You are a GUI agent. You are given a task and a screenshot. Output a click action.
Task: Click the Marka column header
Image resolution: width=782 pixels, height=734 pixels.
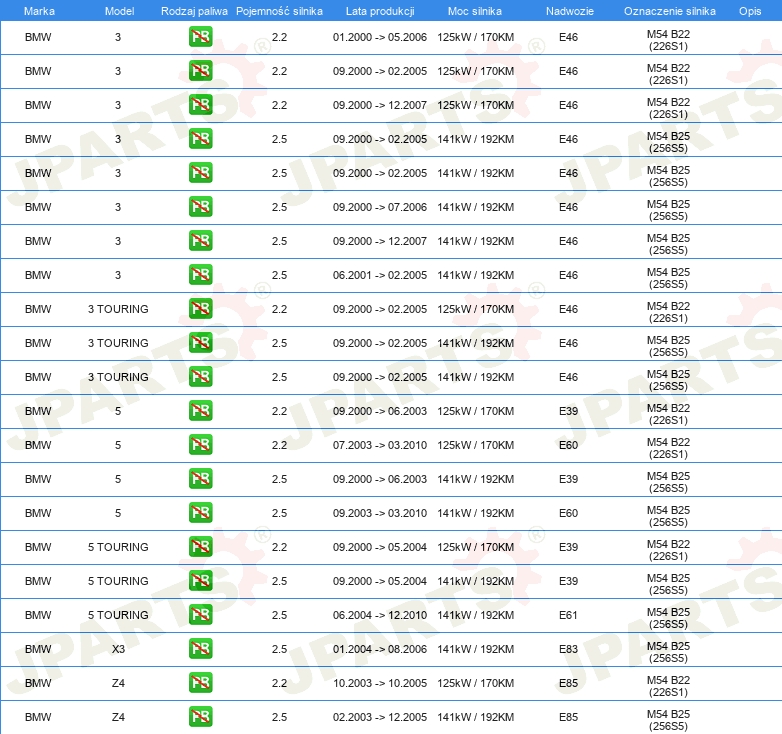[x=39, y=11]
